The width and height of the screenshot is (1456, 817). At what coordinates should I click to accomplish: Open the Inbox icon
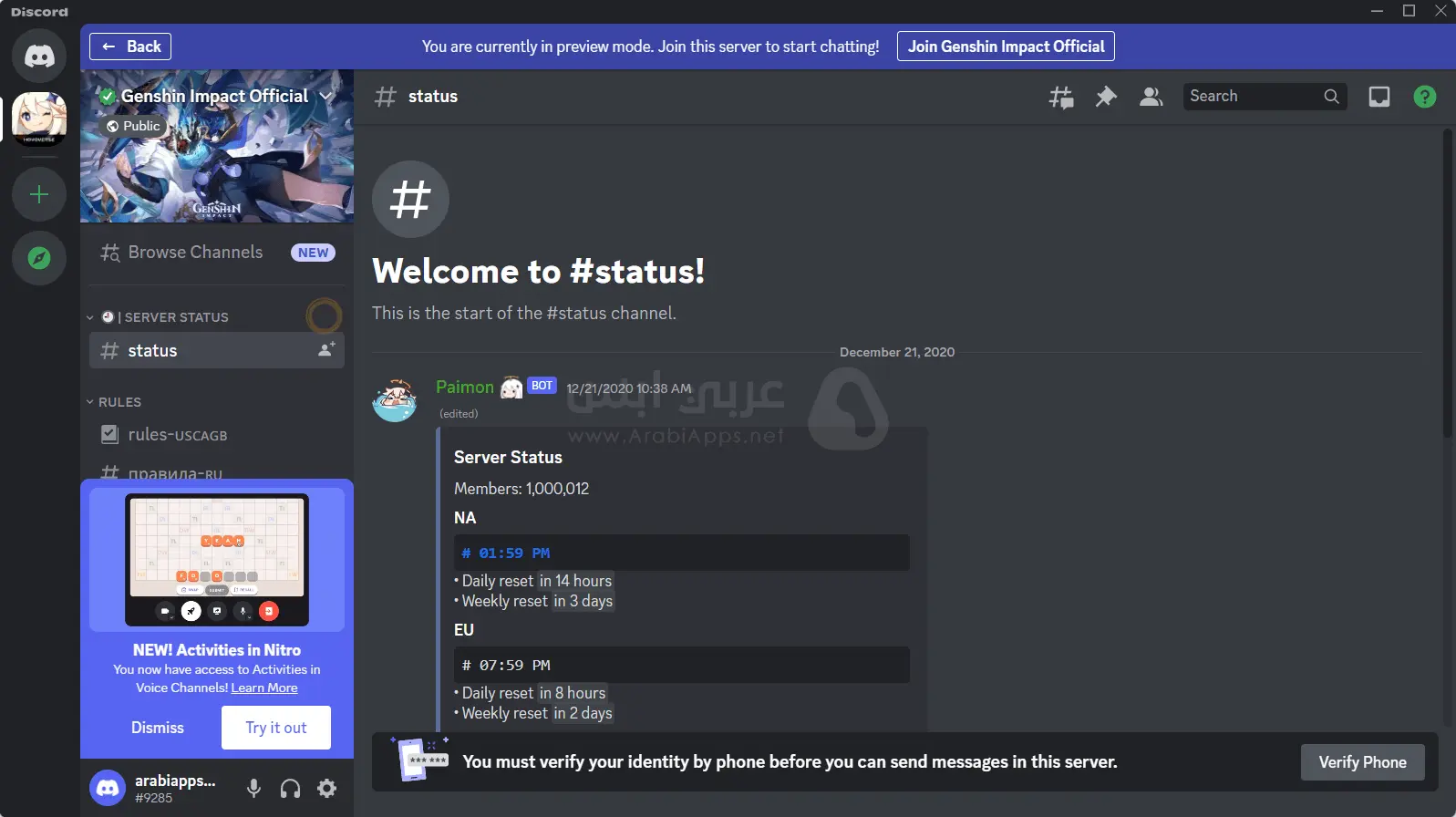click(1379, 97)
